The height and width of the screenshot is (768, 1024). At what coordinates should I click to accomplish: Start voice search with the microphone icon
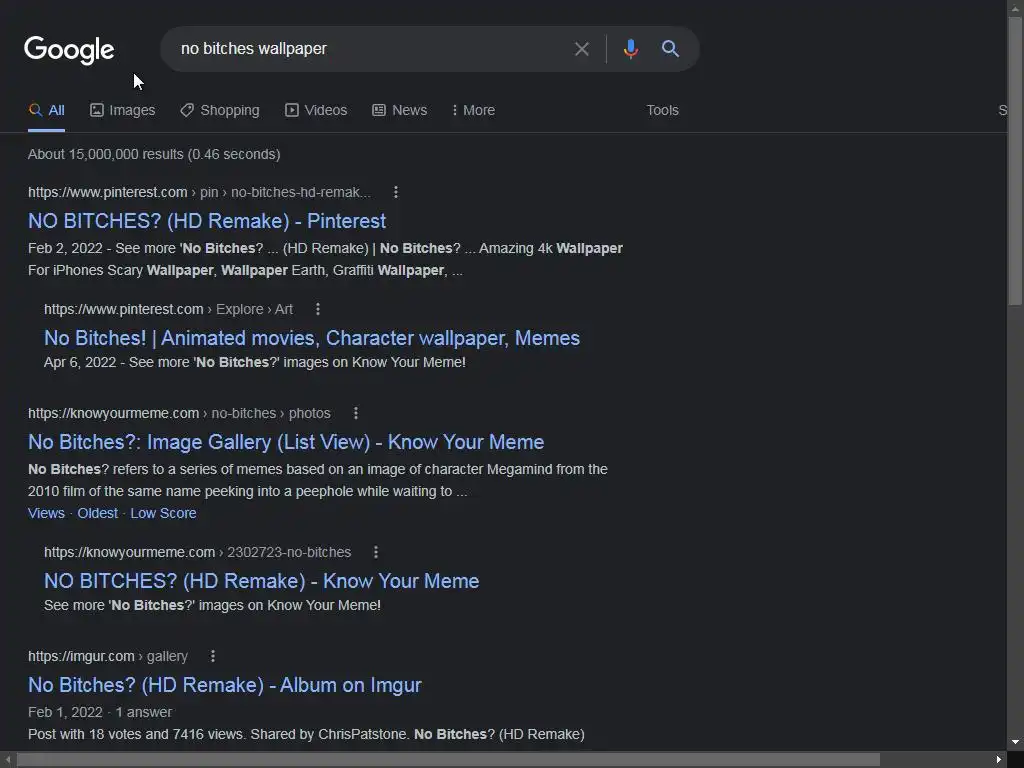pos(630,49)
